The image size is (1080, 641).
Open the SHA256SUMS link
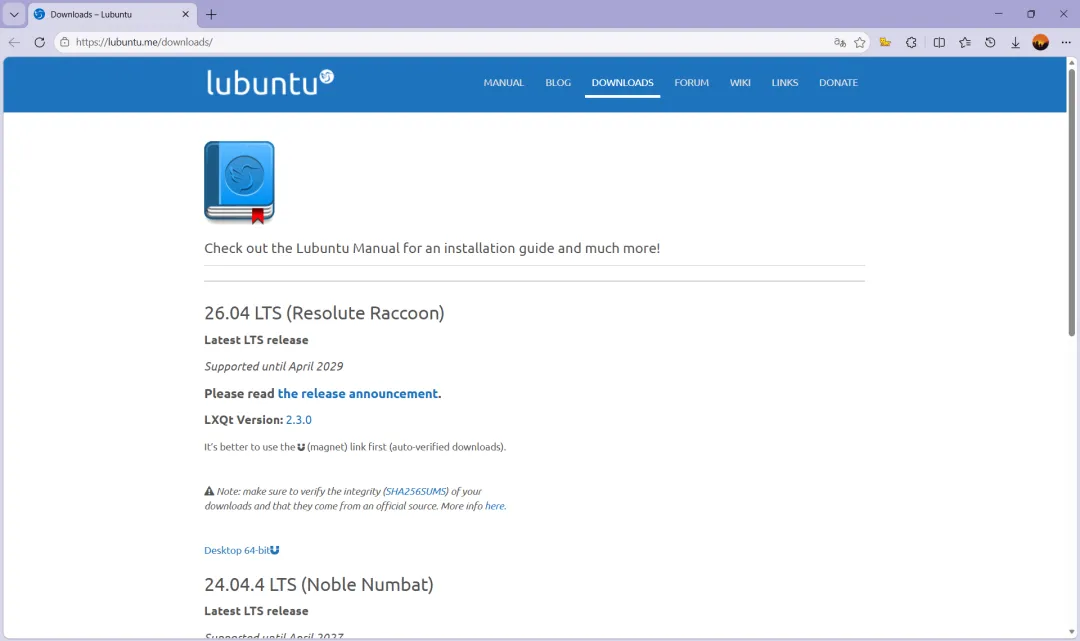416,492
